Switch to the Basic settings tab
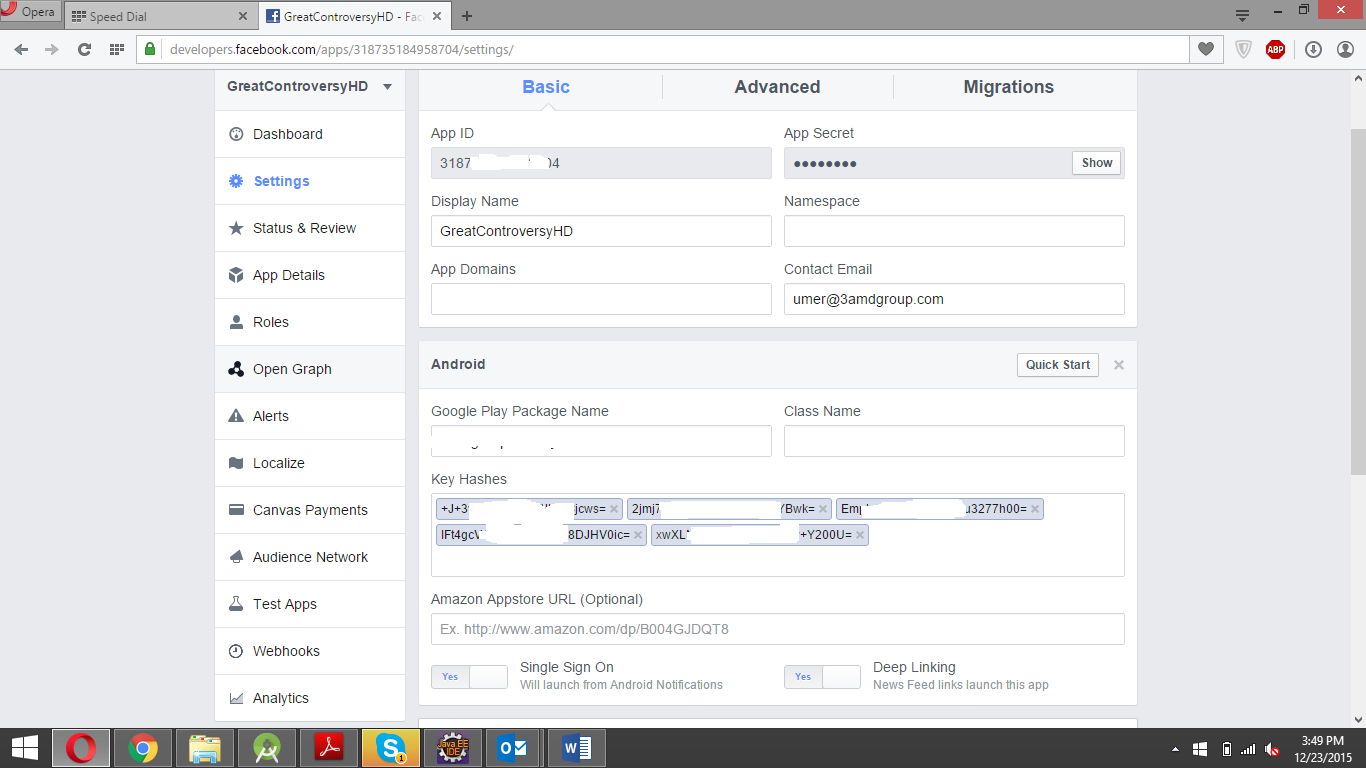This screenshot has width=1366, height=768. [546, 87]
